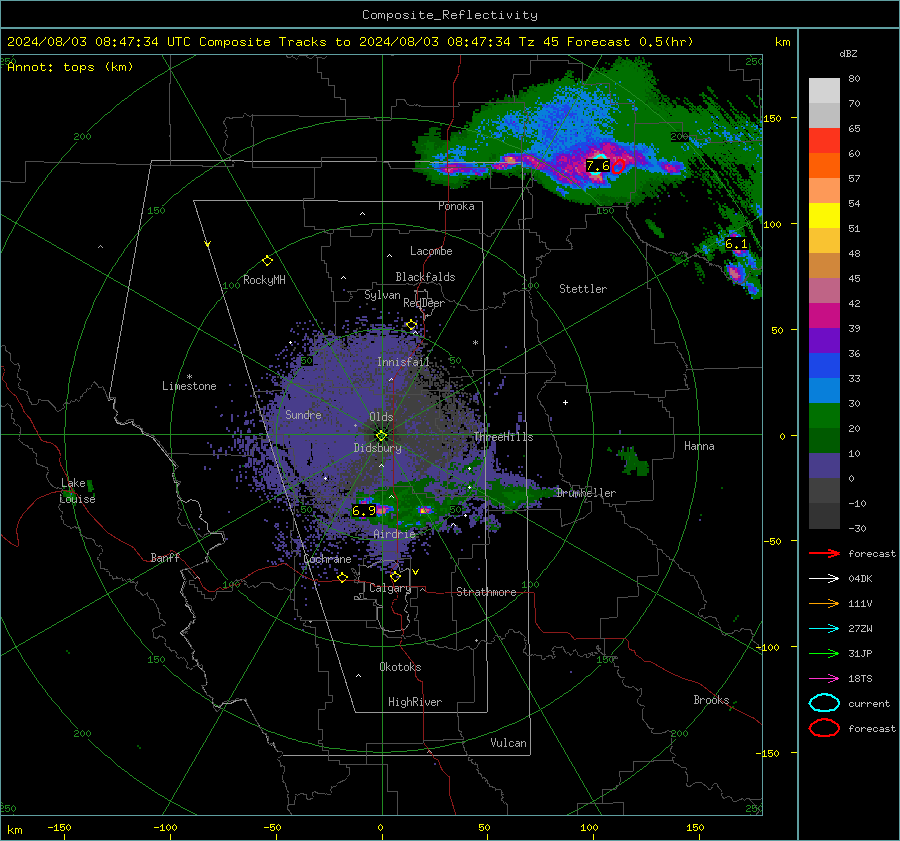Click the green 31JP arrow legend icon
900x841 pixels.
[x=824, y=653]
